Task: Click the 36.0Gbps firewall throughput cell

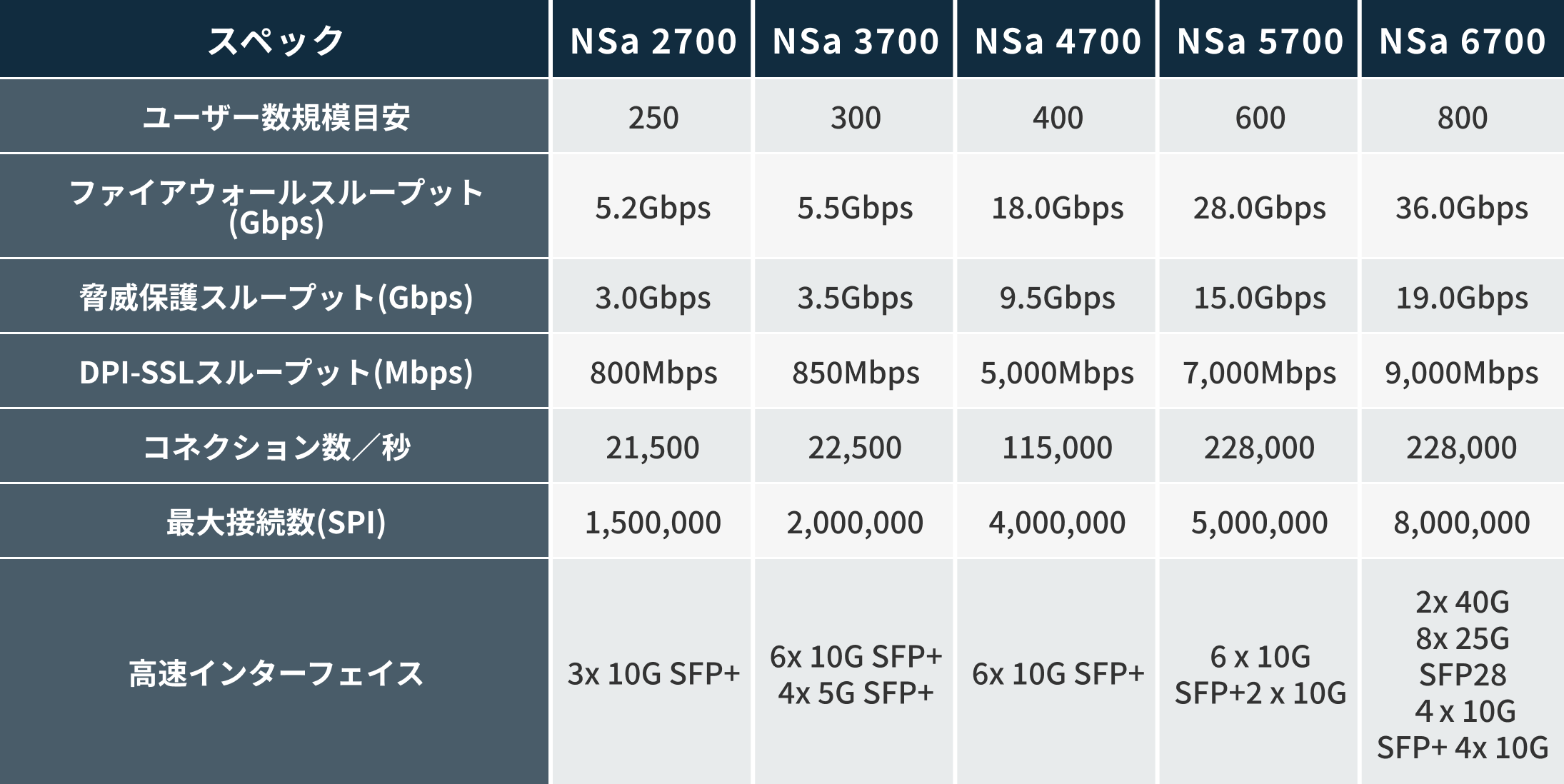Action: (1463, 206)
